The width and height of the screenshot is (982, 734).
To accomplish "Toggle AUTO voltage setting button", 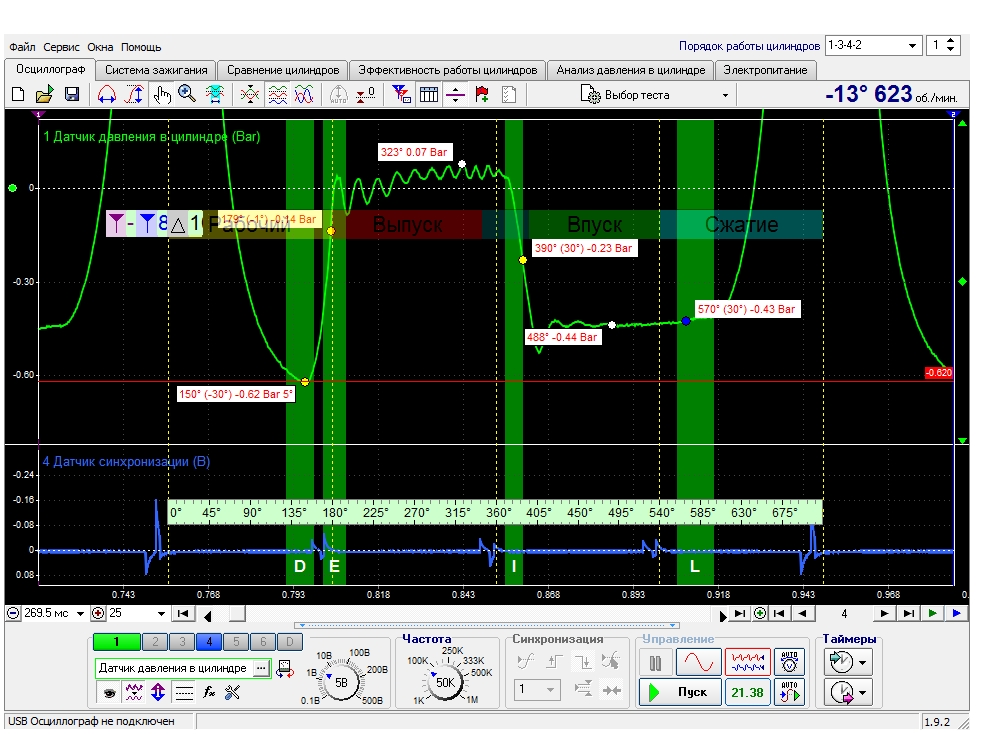I will 789,662.
